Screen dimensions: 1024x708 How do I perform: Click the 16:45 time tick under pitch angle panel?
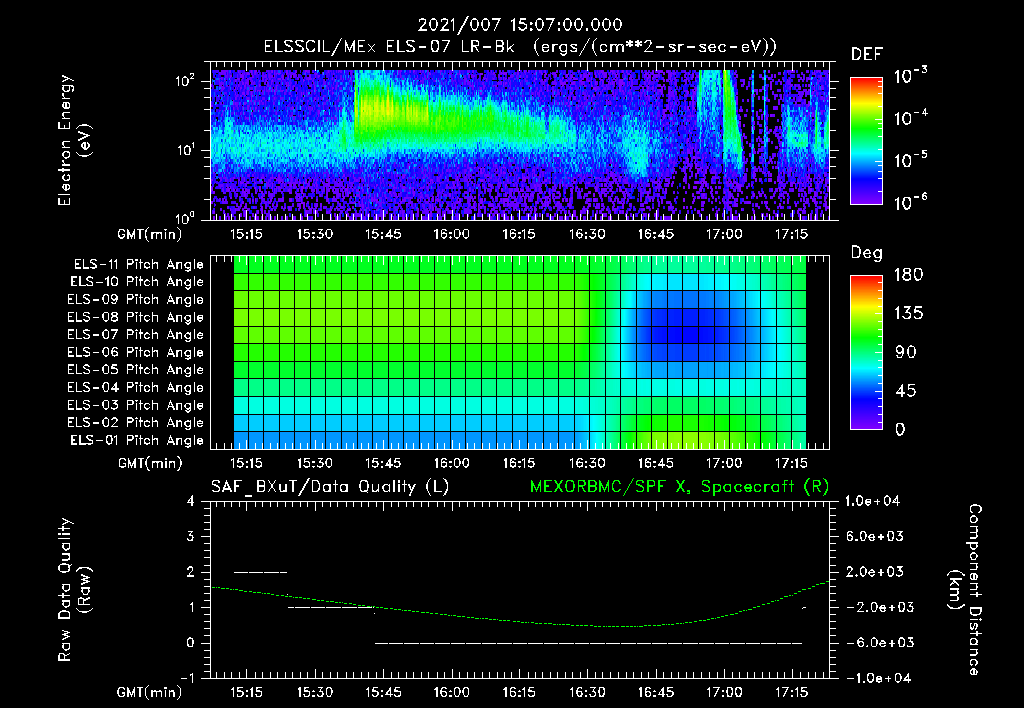point(655,463)
